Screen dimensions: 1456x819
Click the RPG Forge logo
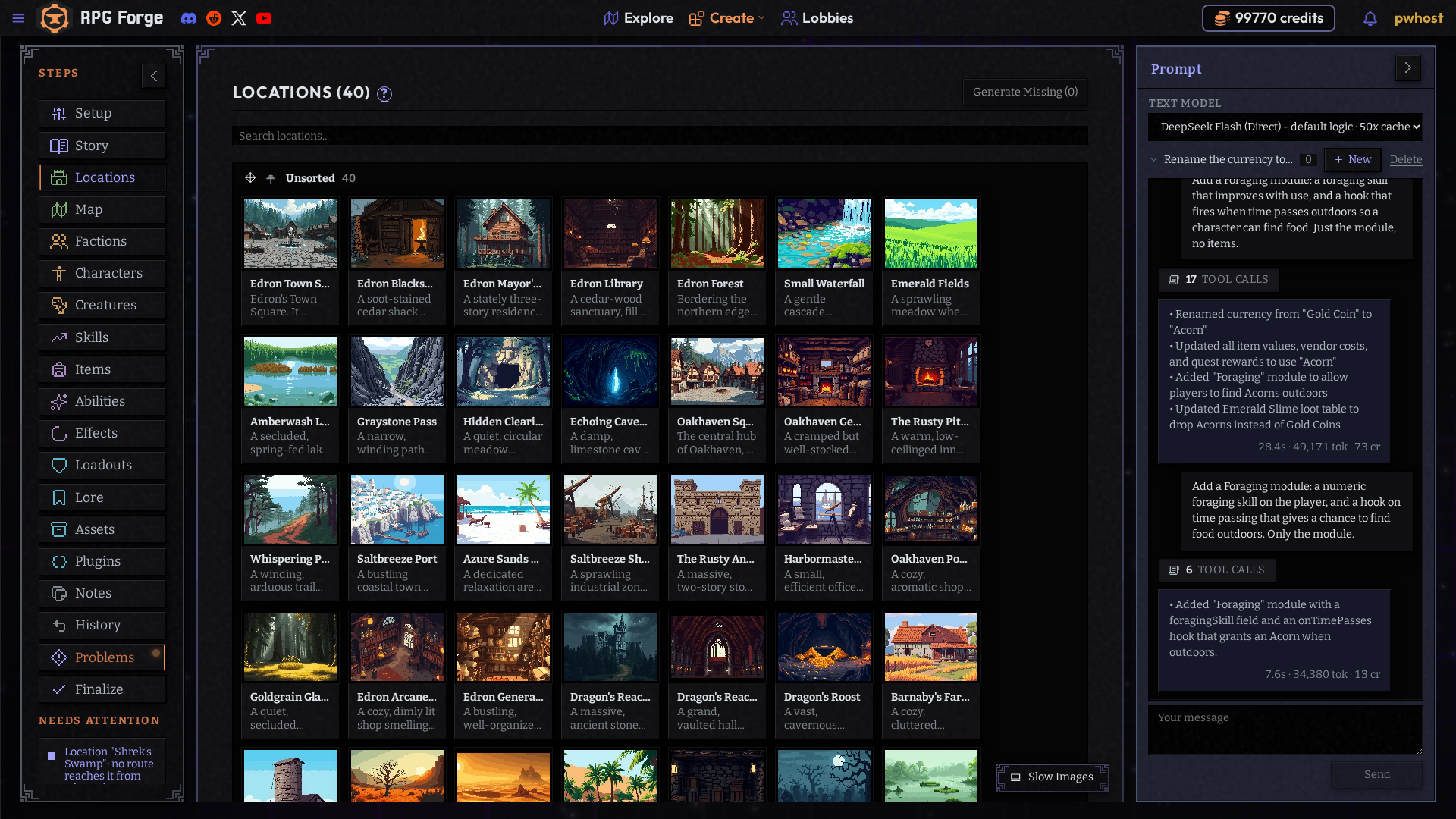tap(102, 18)
